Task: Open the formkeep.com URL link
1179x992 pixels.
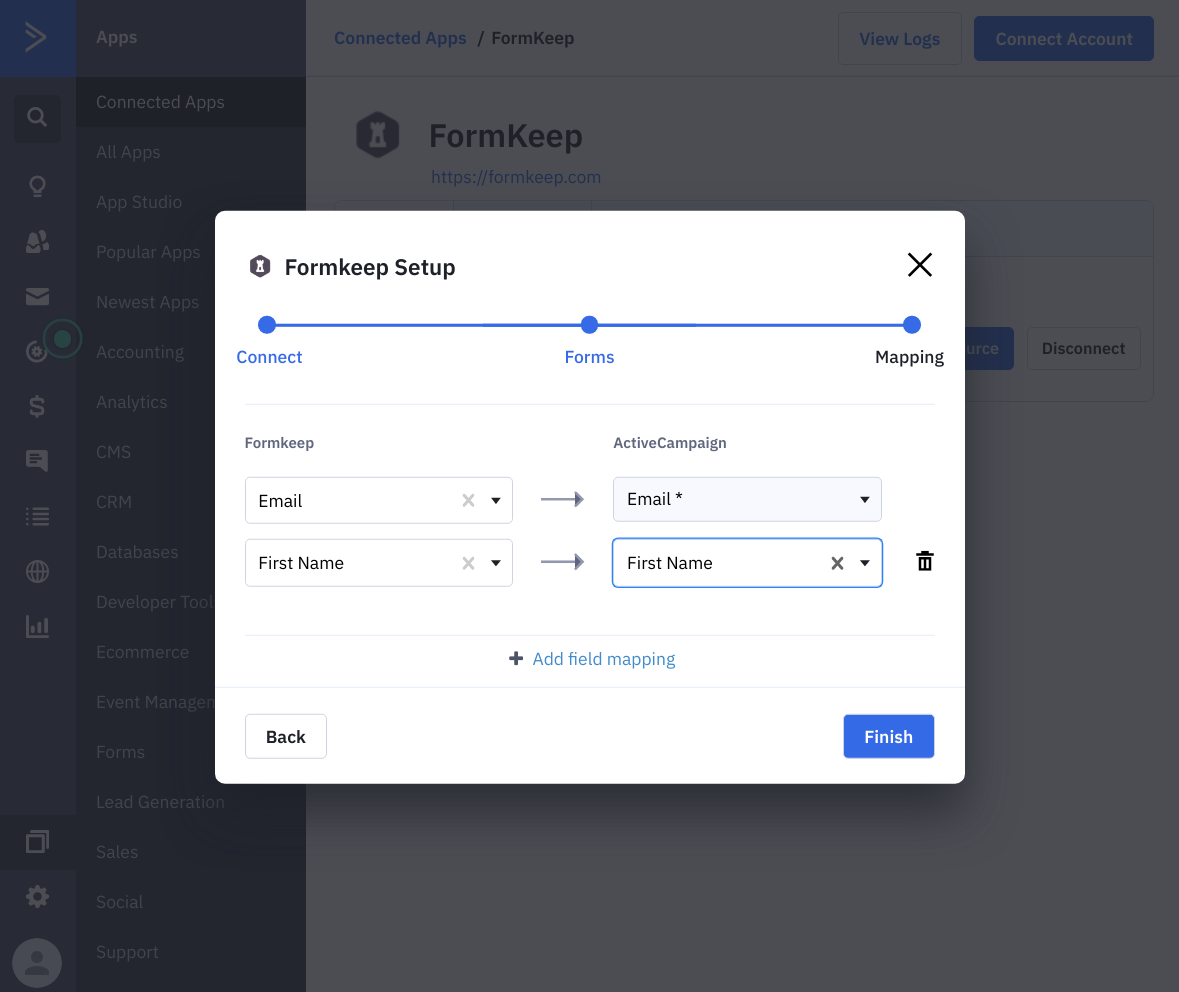Action: [516, 177]
